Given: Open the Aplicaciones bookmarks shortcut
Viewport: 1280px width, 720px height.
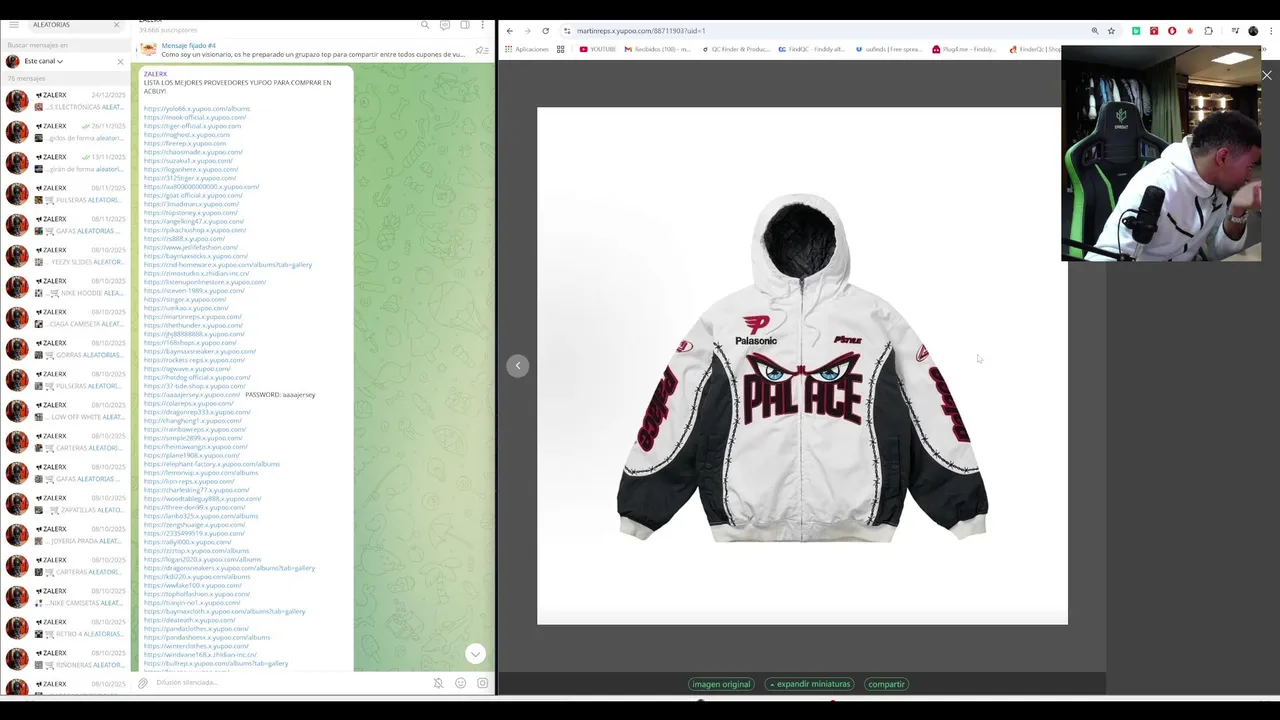Looking at the screenshot, I should pyautogui.click(x=527, y=49).
